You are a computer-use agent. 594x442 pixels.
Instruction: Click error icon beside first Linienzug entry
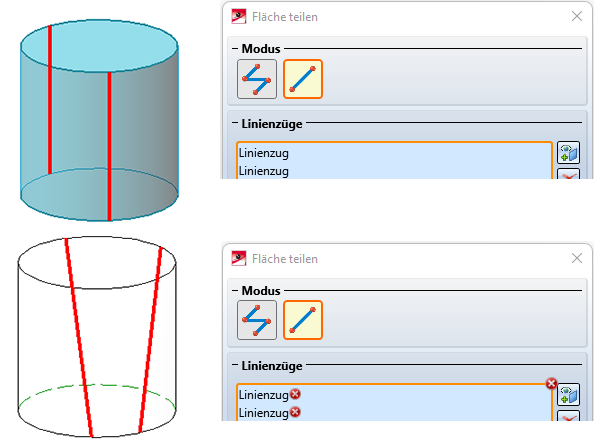[x=295, y=394]
